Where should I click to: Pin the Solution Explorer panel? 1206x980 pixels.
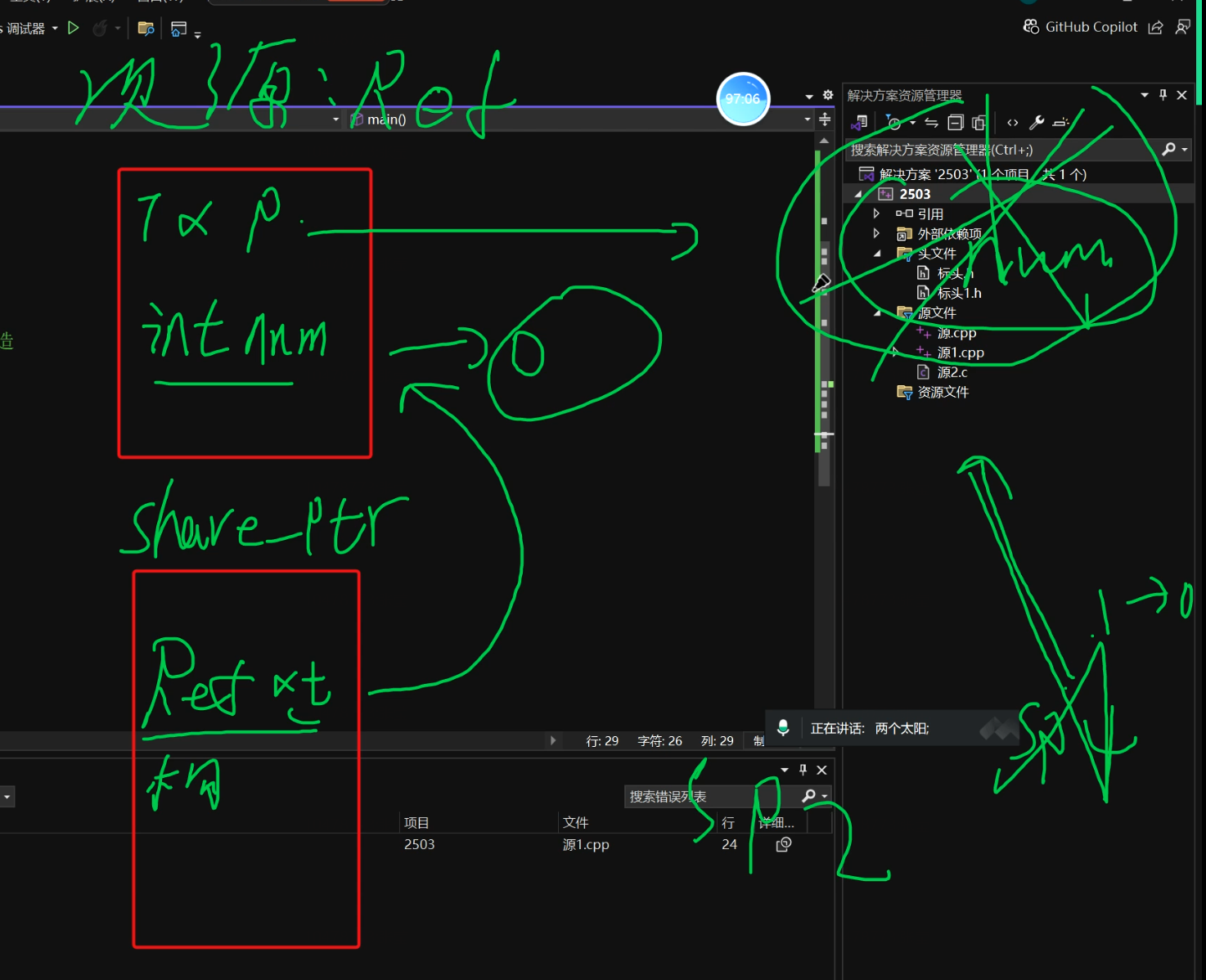click(x=1162, y=94)
